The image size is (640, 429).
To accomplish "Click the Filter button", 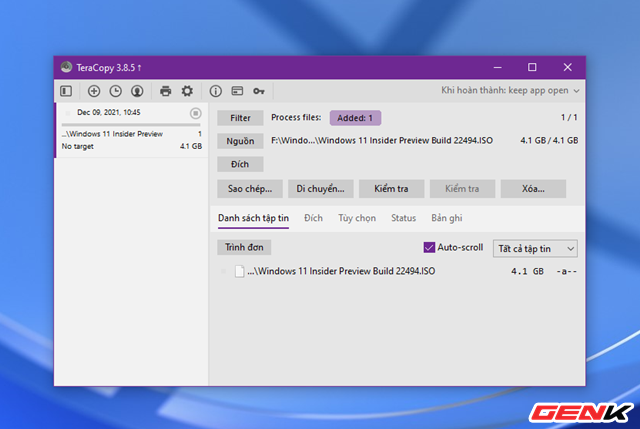I will (x=240, y=118).
